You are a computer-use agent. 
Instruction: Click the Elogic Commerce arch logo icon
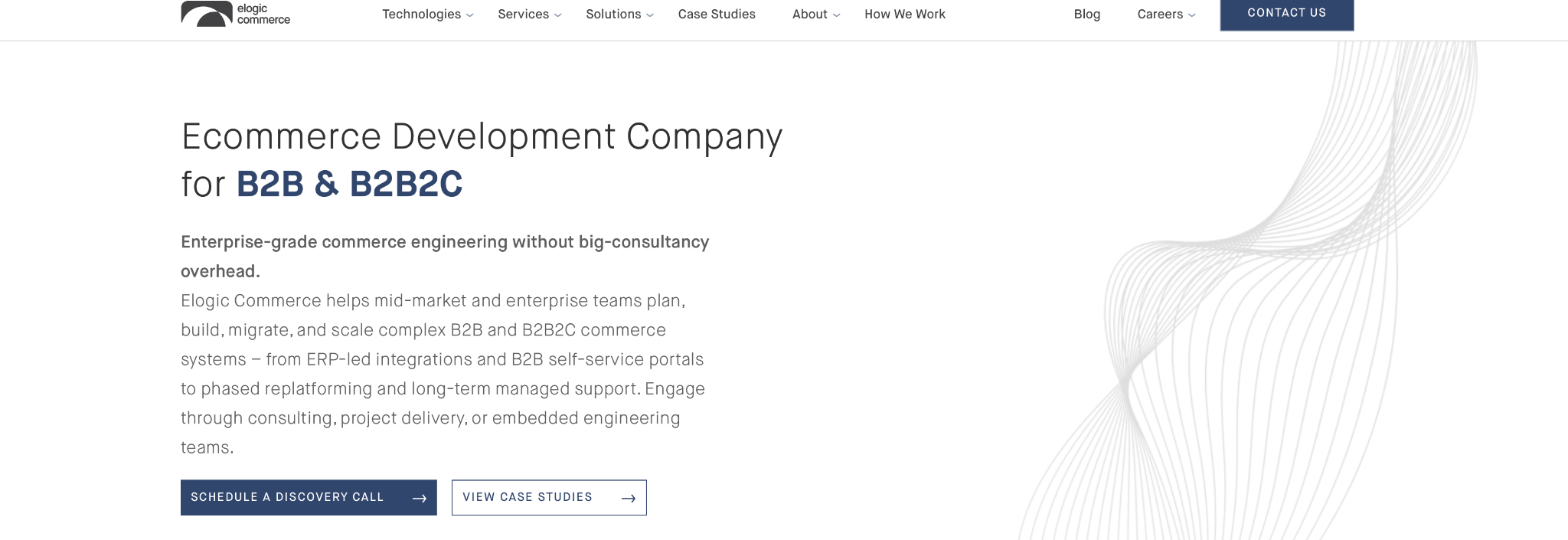pyautogui.click(x=207, y=14)
